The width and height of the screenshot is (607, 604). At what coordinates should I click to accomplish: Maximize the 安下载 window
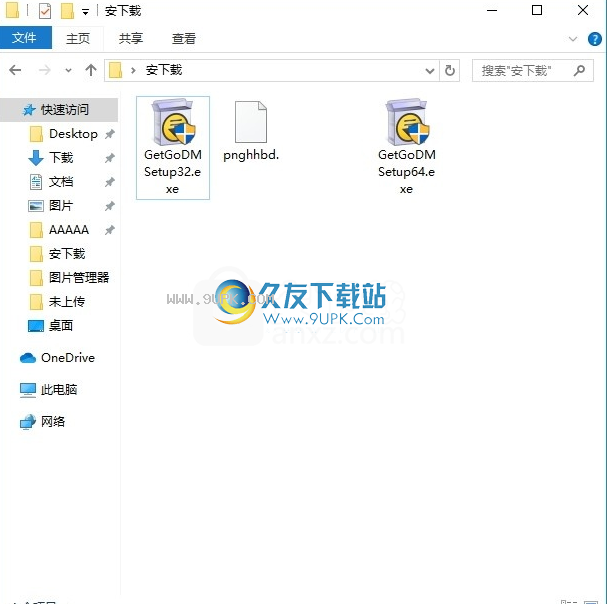click(x=537, y=10)
